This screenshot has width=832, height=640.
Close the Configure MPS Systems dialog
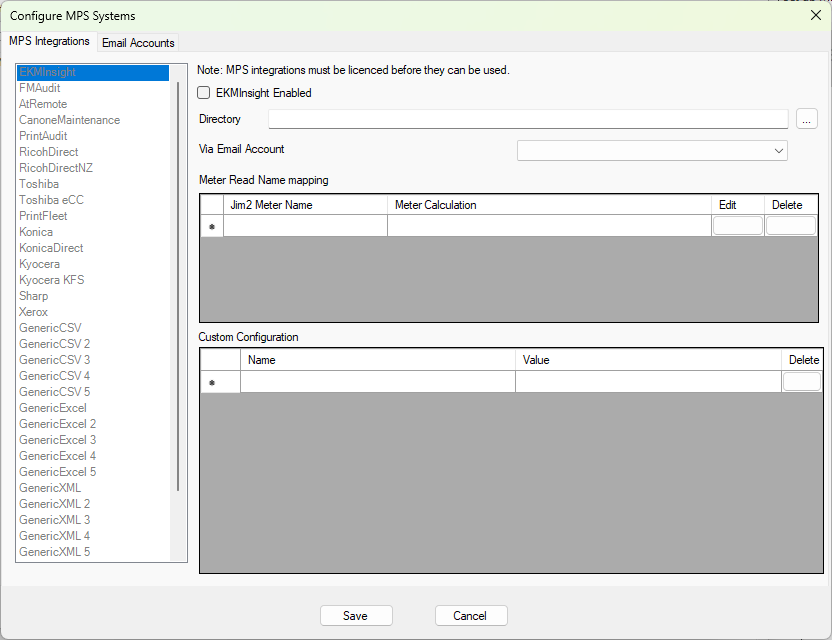815,15
